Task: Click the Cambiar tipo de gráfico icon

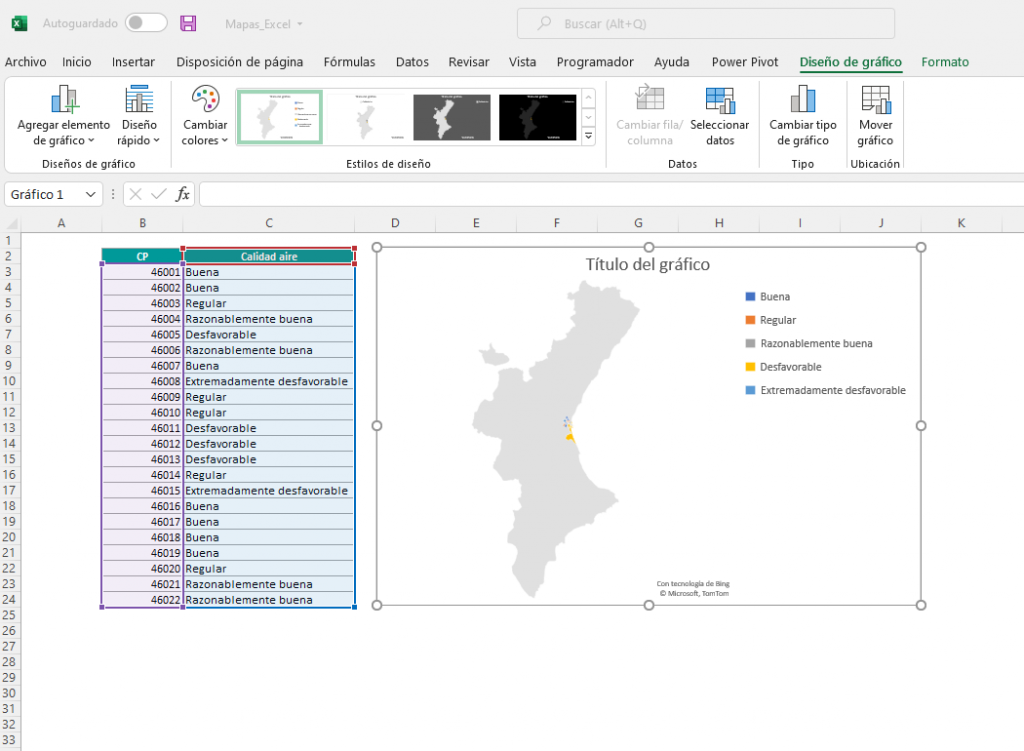Action: click(802, 99)
